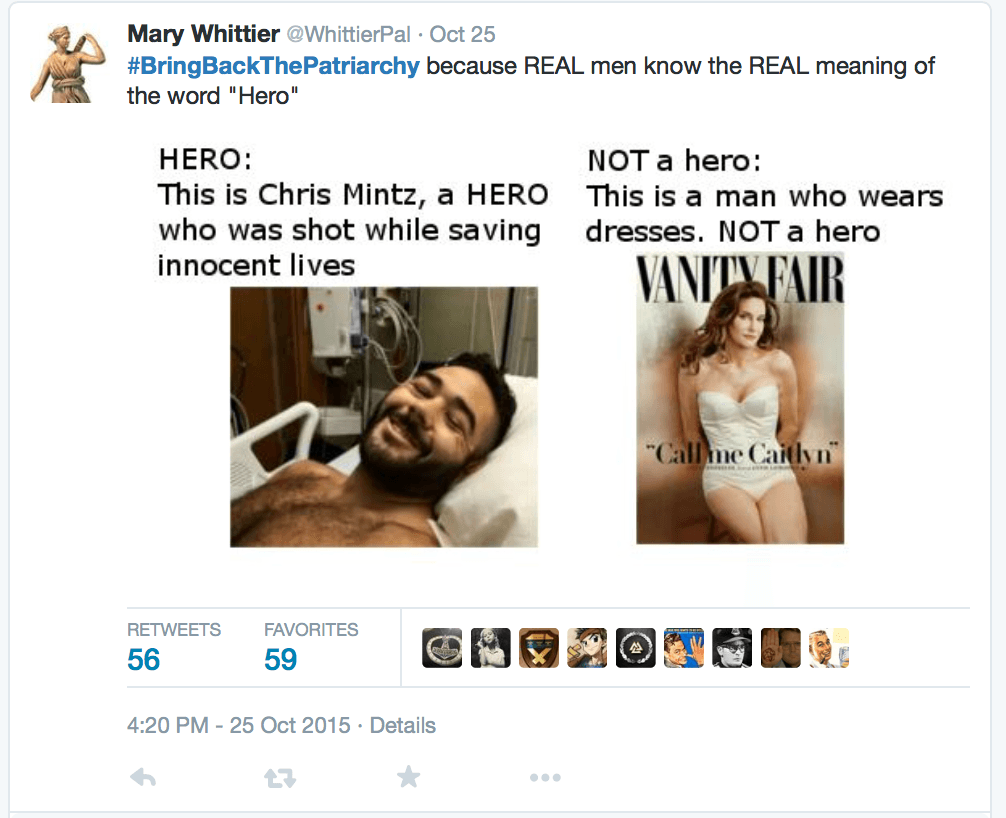
Task: Open the interlocked triangles symbol avatar
Action: click(635, 648)
